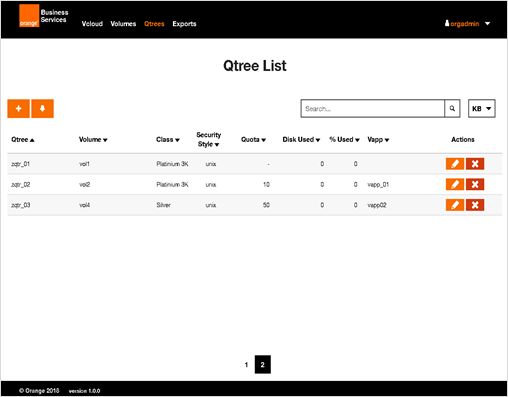Viewport: 508px width, 397px height.
Task: Go to page 1
Action: [246, 365]
